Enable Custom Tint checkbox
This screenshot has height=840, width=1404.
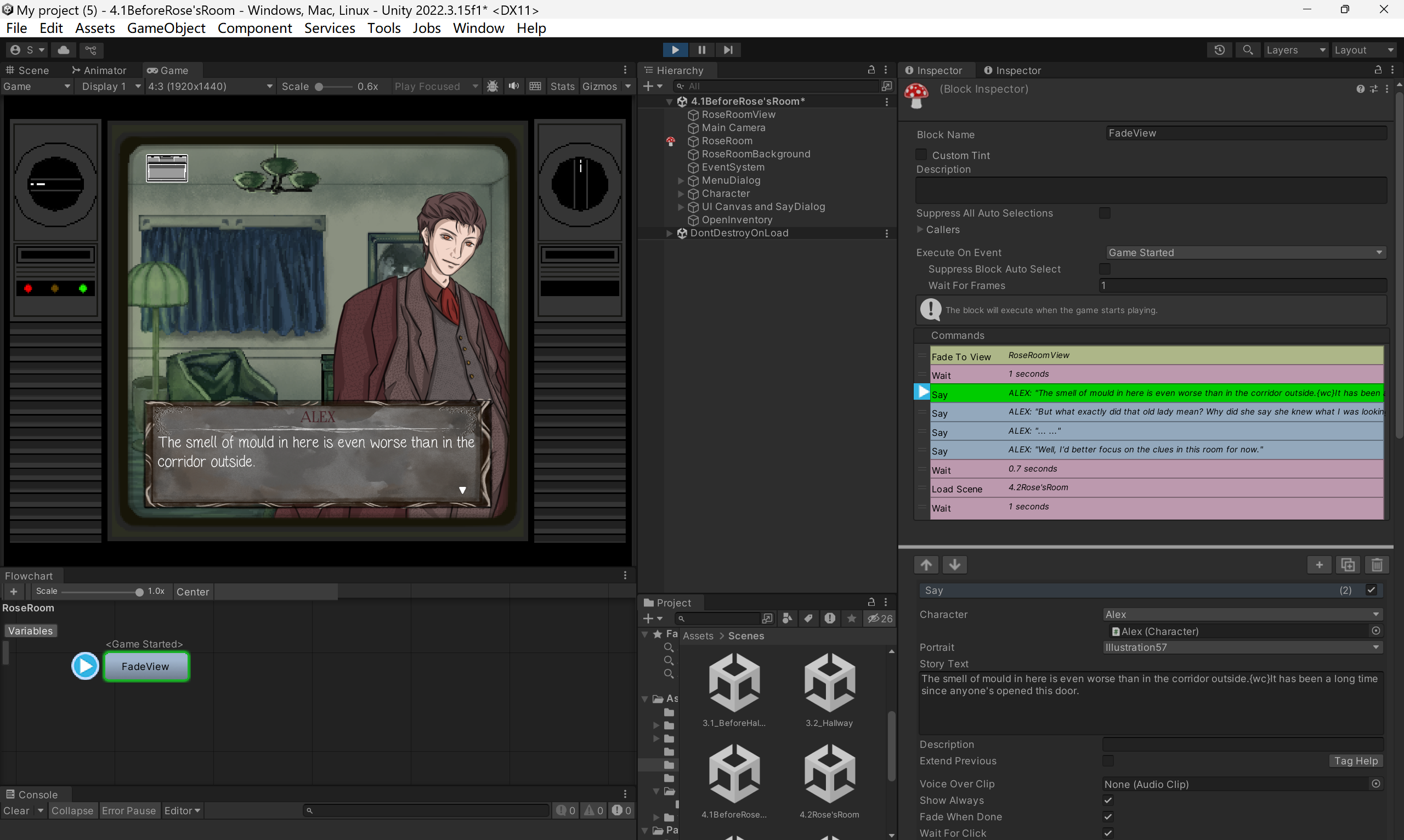[x=921, y=155]
